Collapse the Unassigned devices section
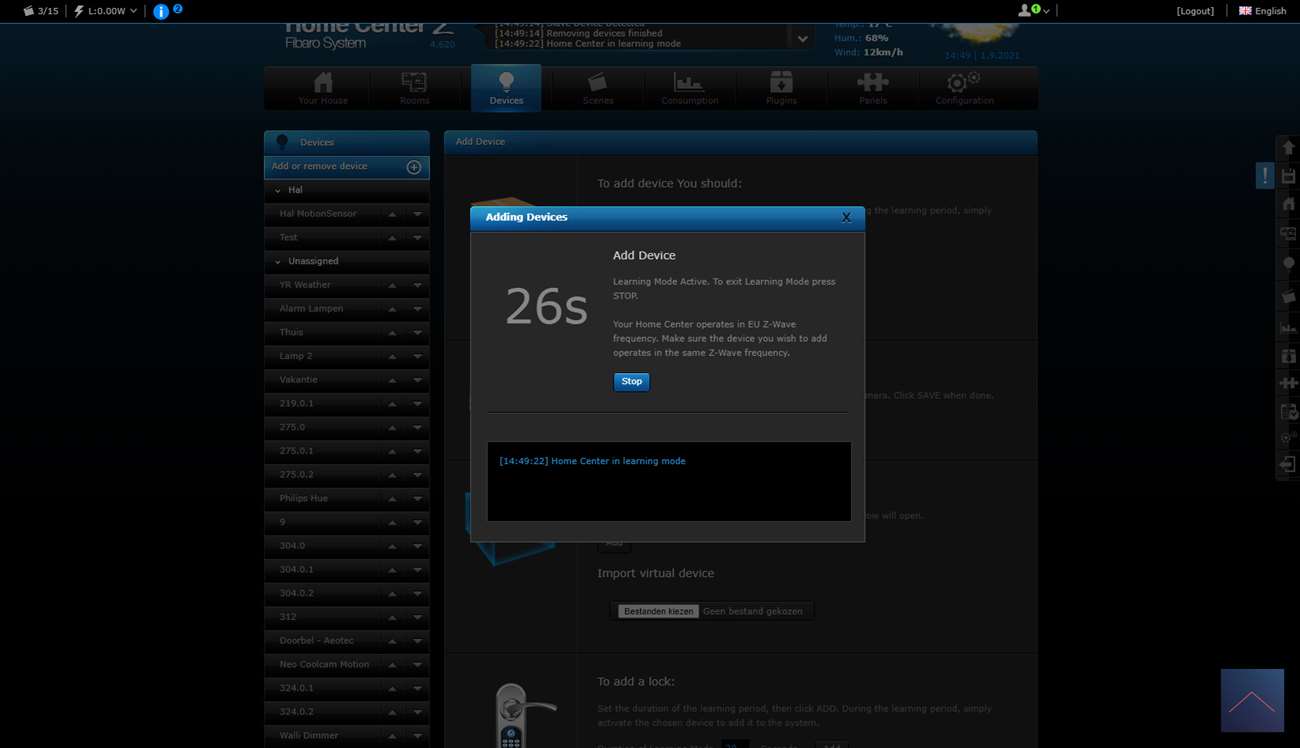The width and height of the screenshot is (1300, 748). coord(278,261)
